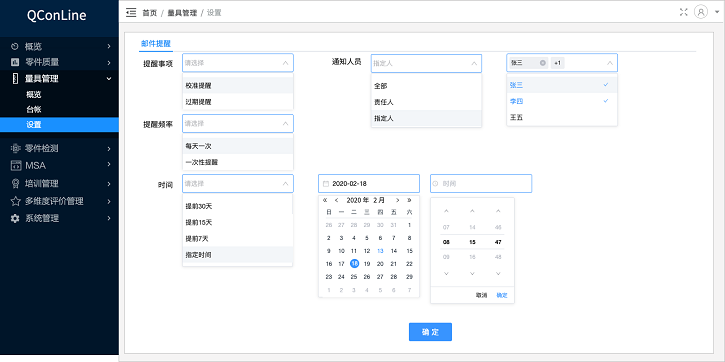Select 王五 in the person list
This screenshot has height=362, width=725.
click(x=562, y=117)
